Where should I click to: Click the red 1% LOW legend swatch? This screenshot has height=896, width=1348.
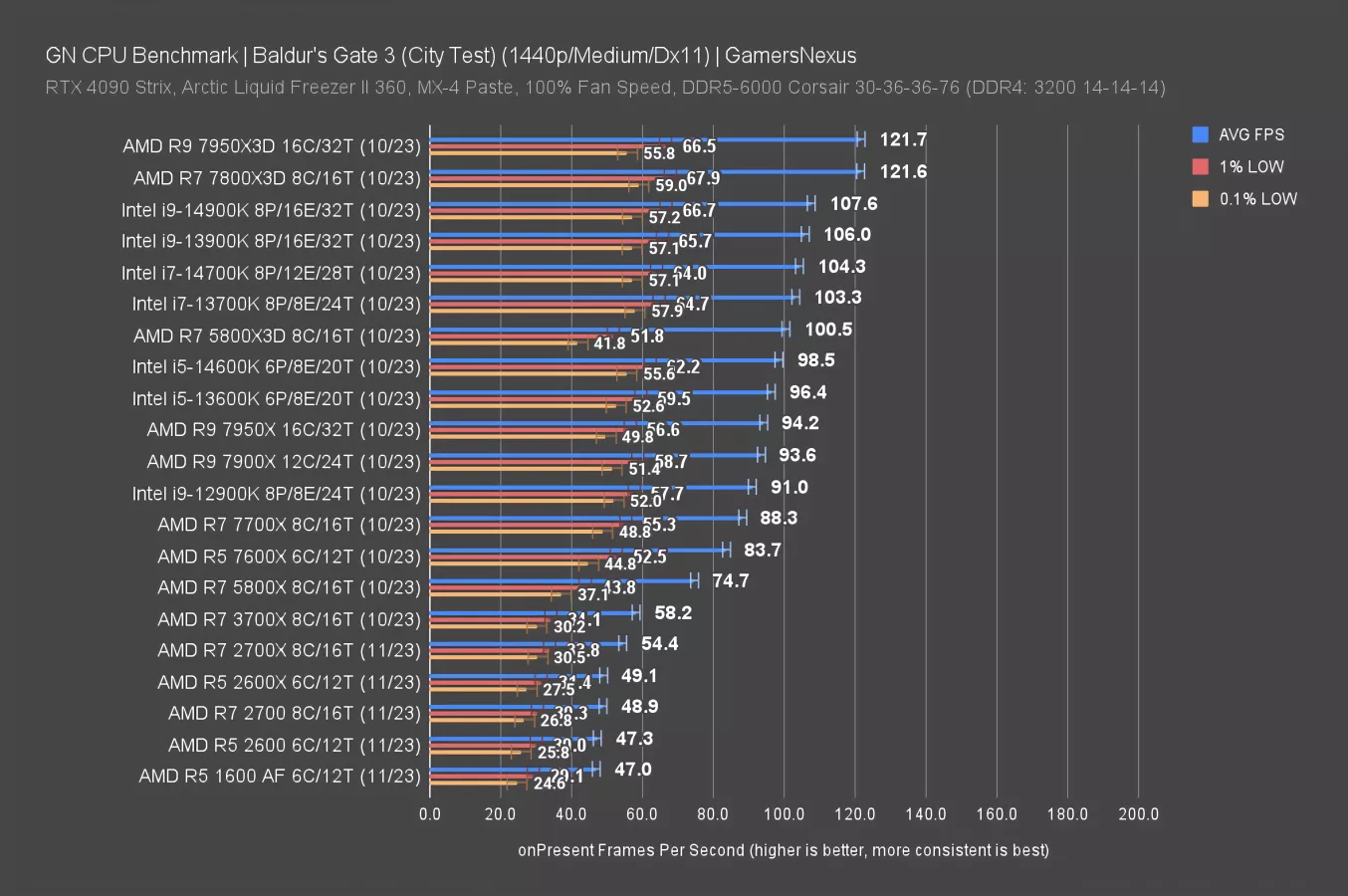(x=1200, y=166)
